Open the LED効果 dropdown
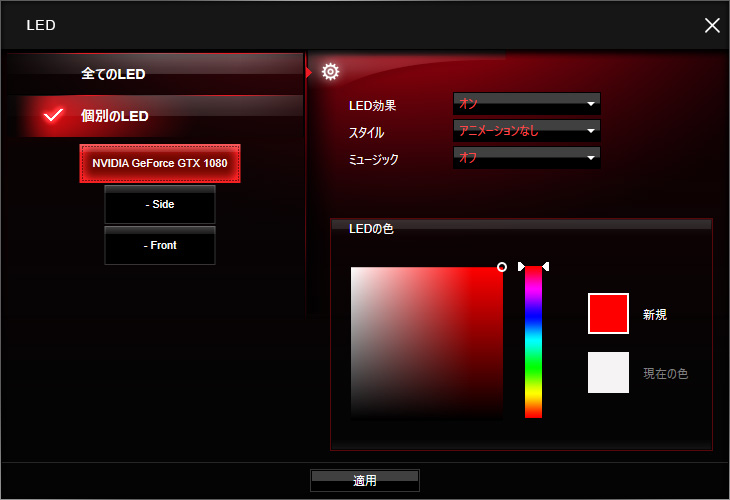The width and height of the screenshot is (730, 500). (527, 103)
